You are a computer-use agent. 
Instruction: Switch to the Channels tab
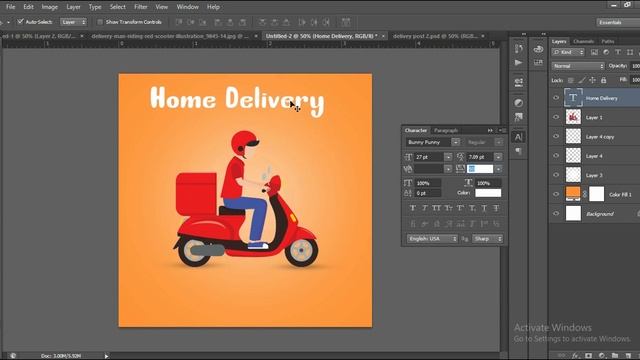coord(583,41)
